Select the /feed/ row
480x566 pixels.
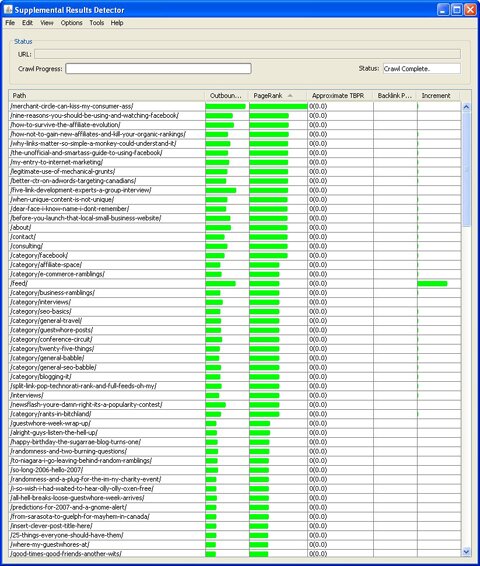(235, 283)
